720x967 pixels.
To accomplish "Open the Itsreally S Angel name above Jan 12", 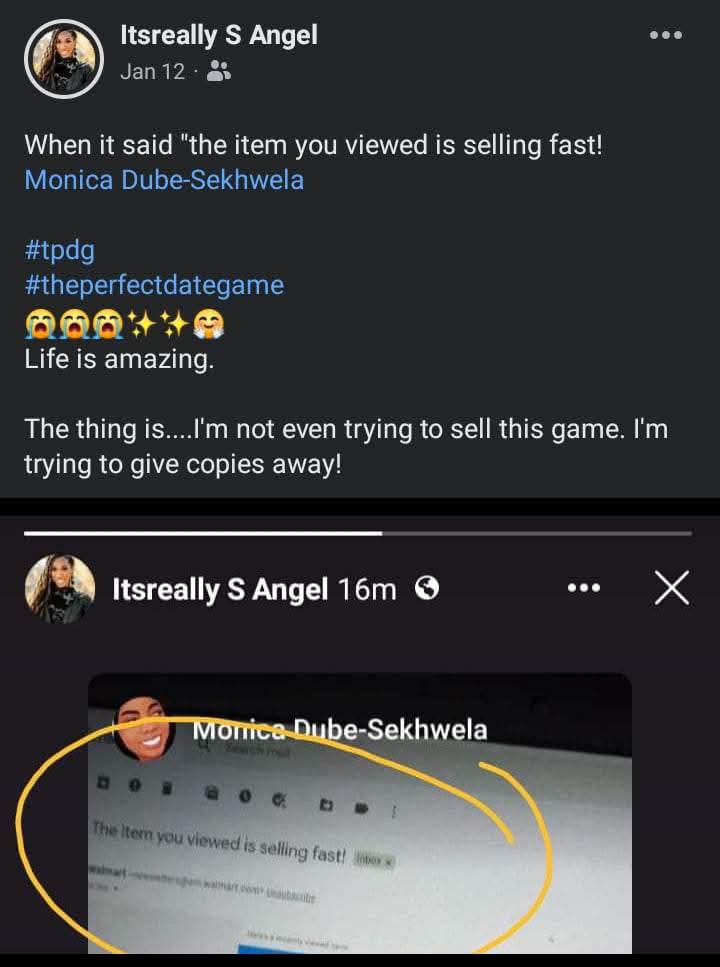I will [218, 36].
